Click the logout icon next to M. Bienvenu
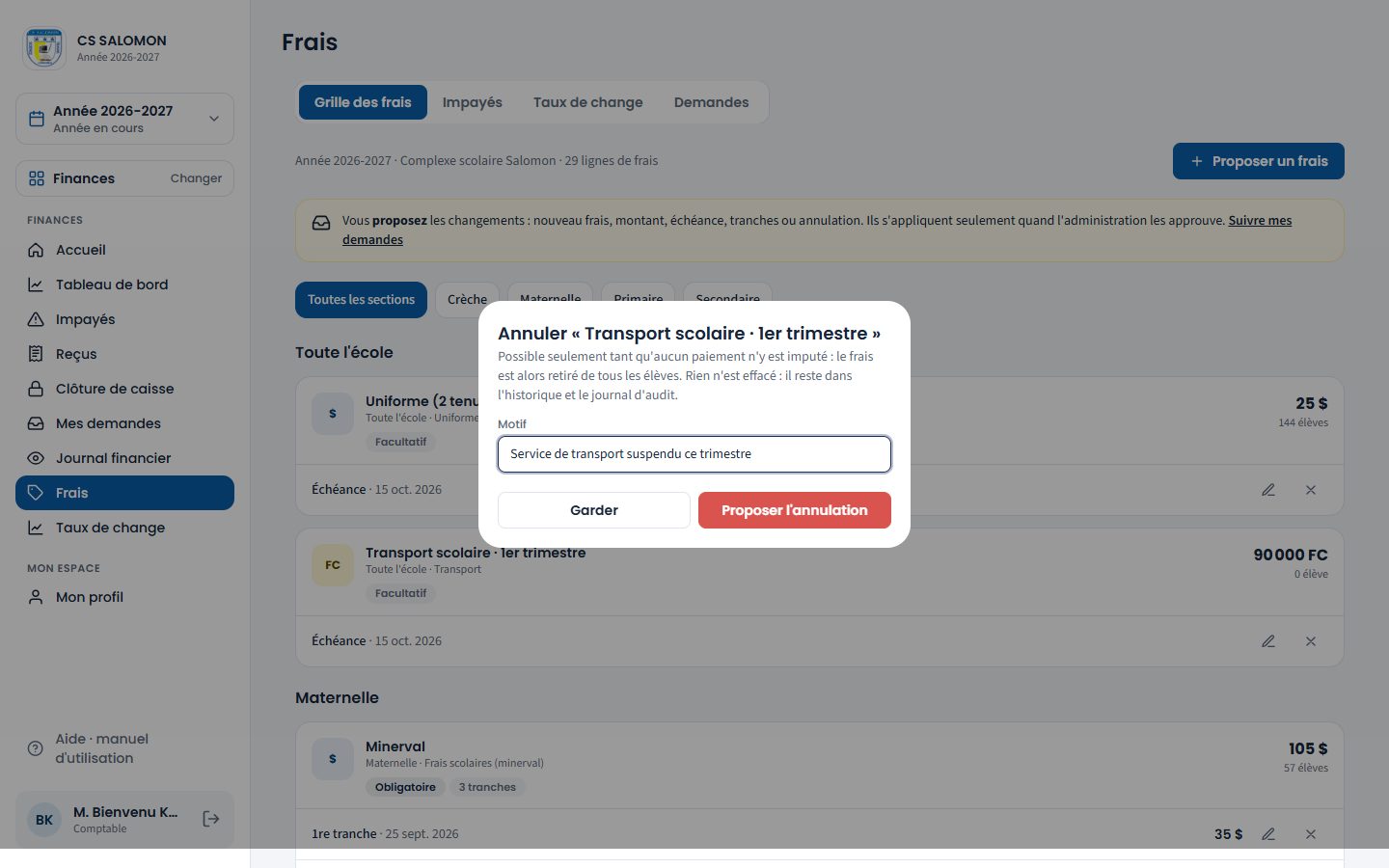The height and width of the screenshot is (868, 1389). pyautogui.click(x=211, y=819)
